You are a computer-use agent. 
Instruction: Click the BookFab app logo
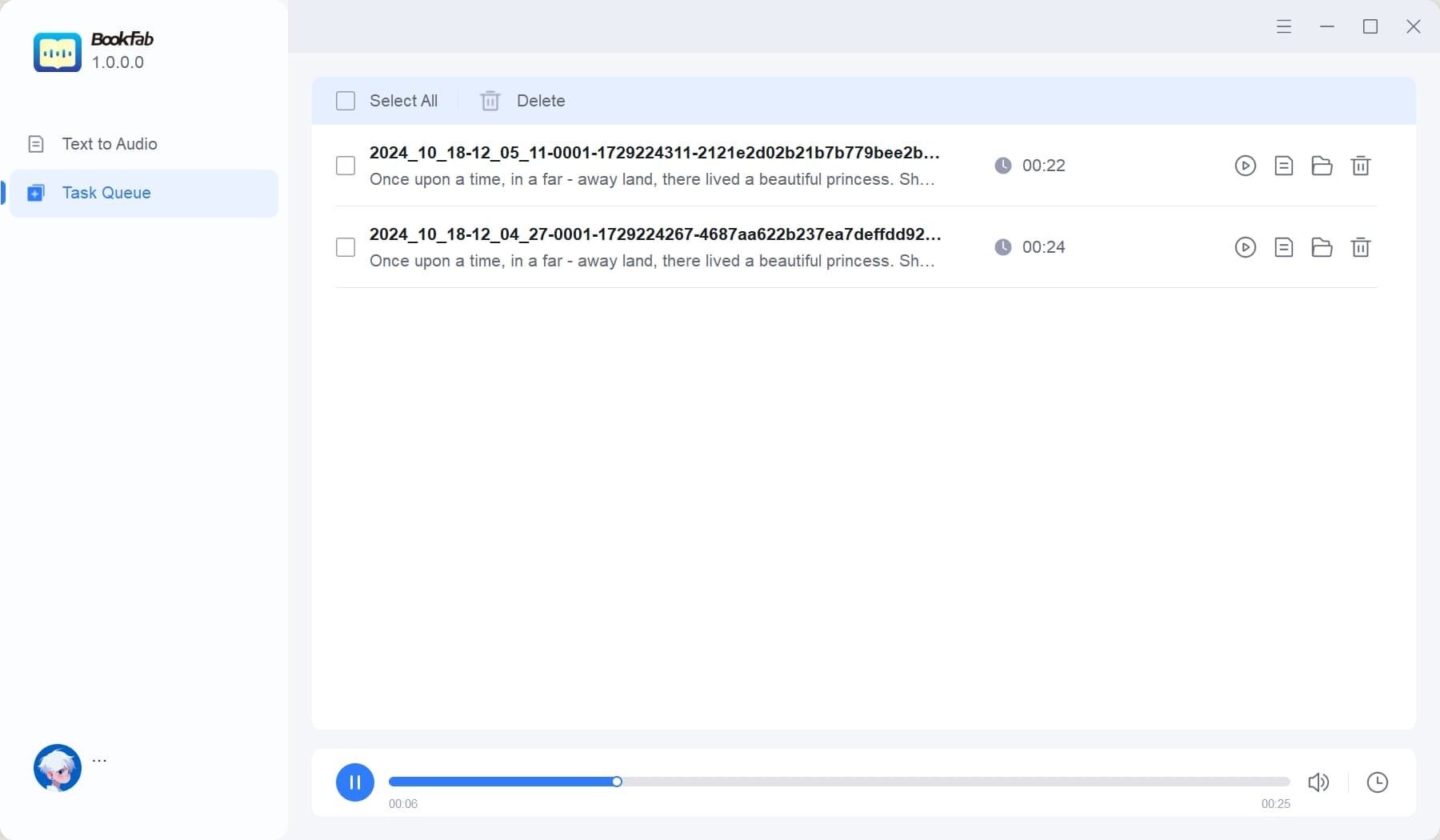58,52
